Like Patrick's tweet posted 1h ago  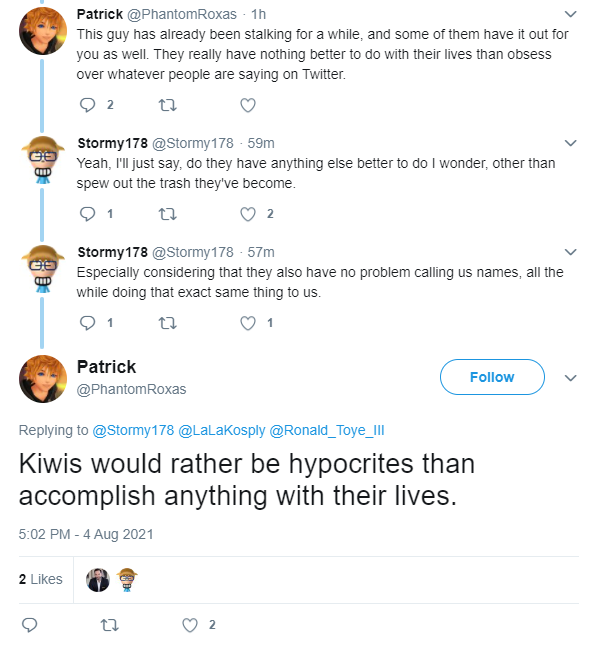pos(248,105)
